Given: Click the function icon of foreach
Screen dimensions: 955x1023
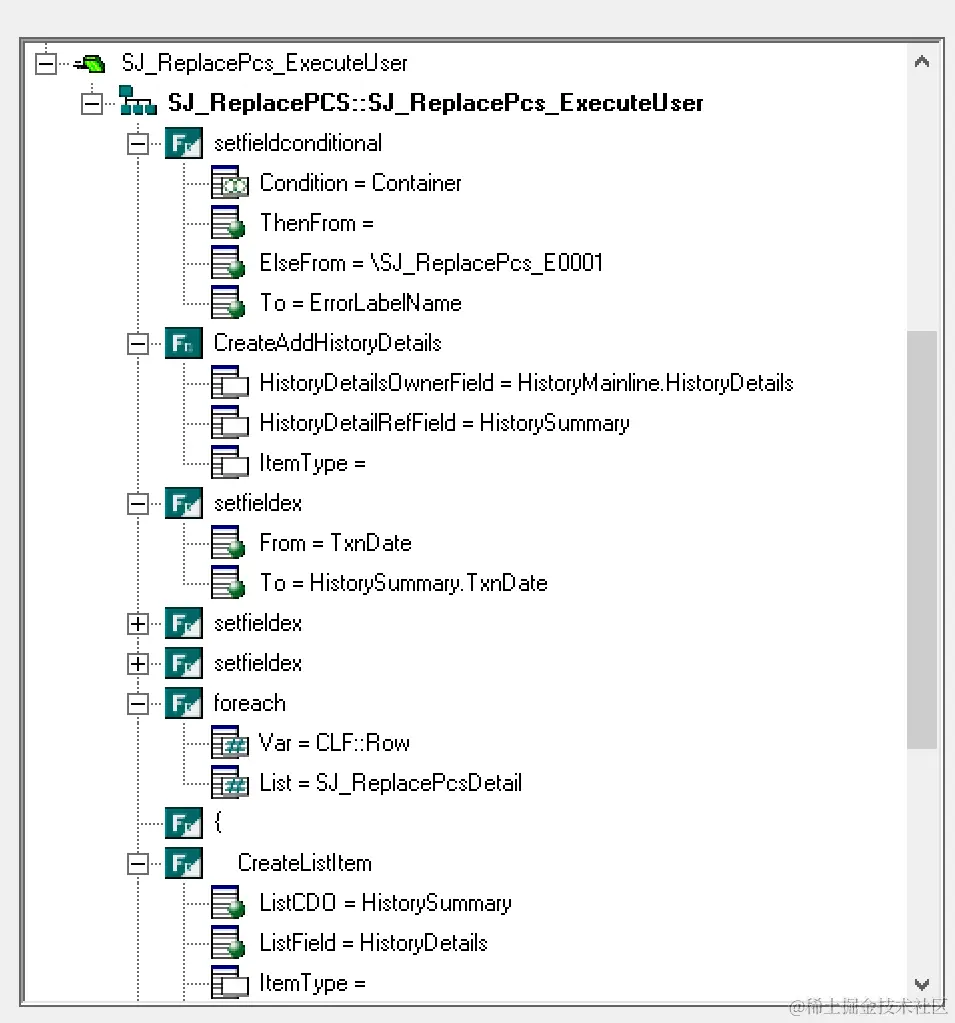Looking at the screenshot, I should [184, 703].
